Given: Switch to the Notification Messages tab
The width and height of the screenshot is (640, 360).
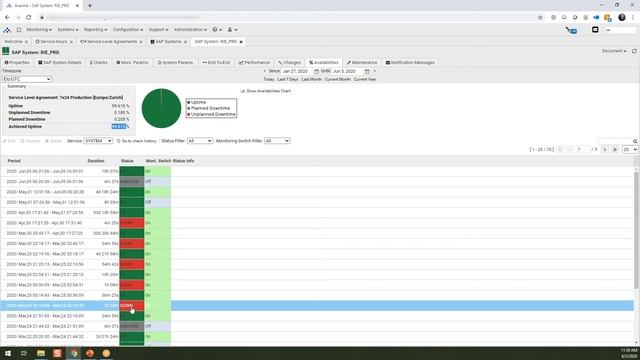Looking at the screenshot, I should point(410,63).
